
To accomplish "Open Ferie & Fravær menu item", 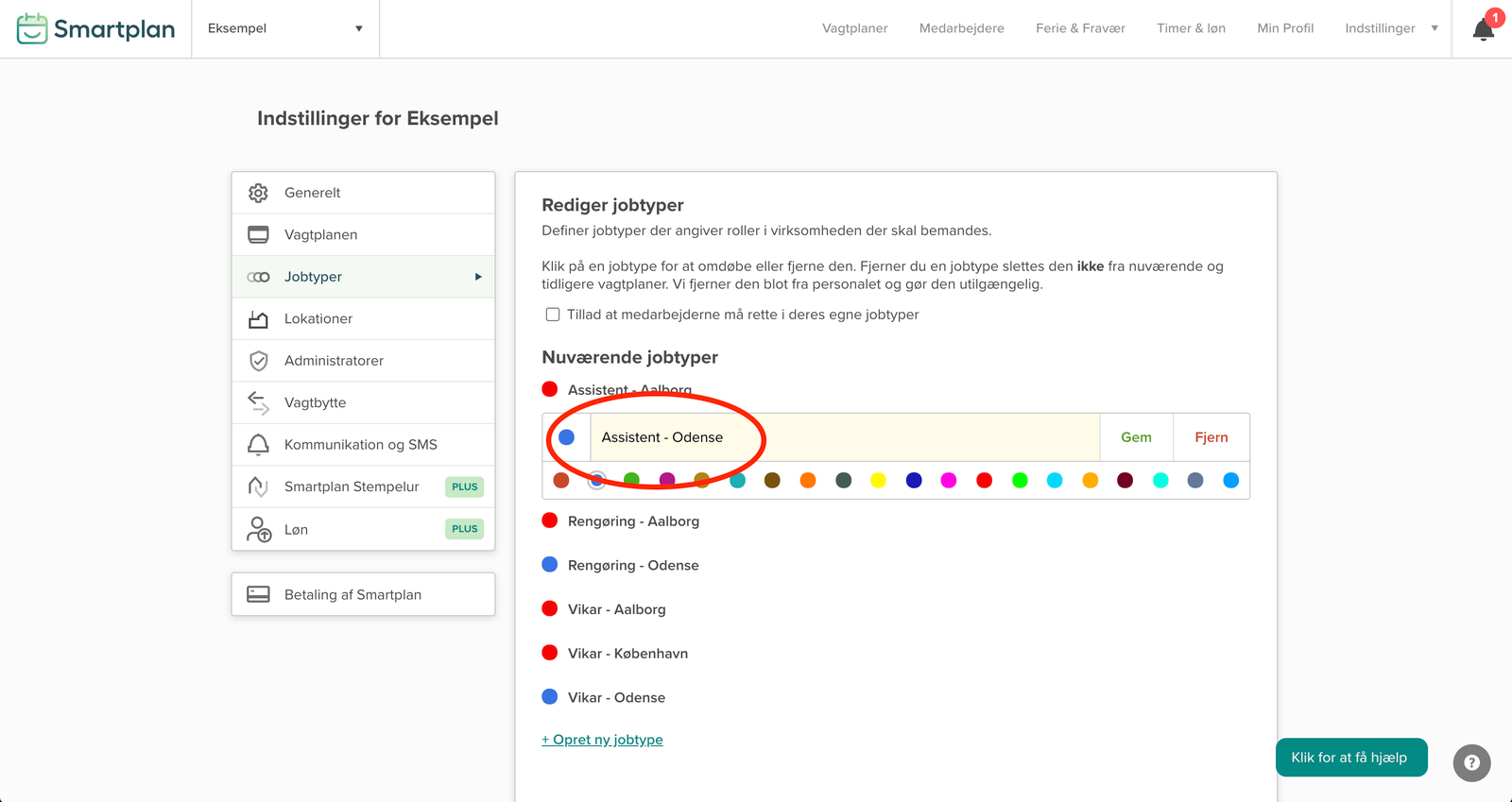I will 1080,28.
